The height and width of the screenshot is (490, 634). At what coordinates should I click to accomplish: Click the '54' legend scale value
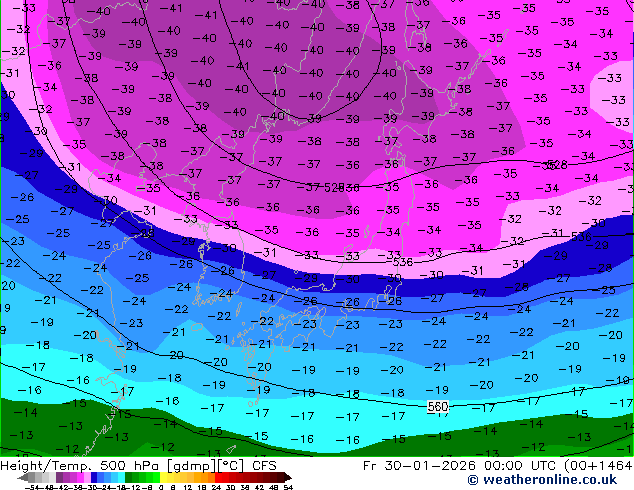point(287,488)
